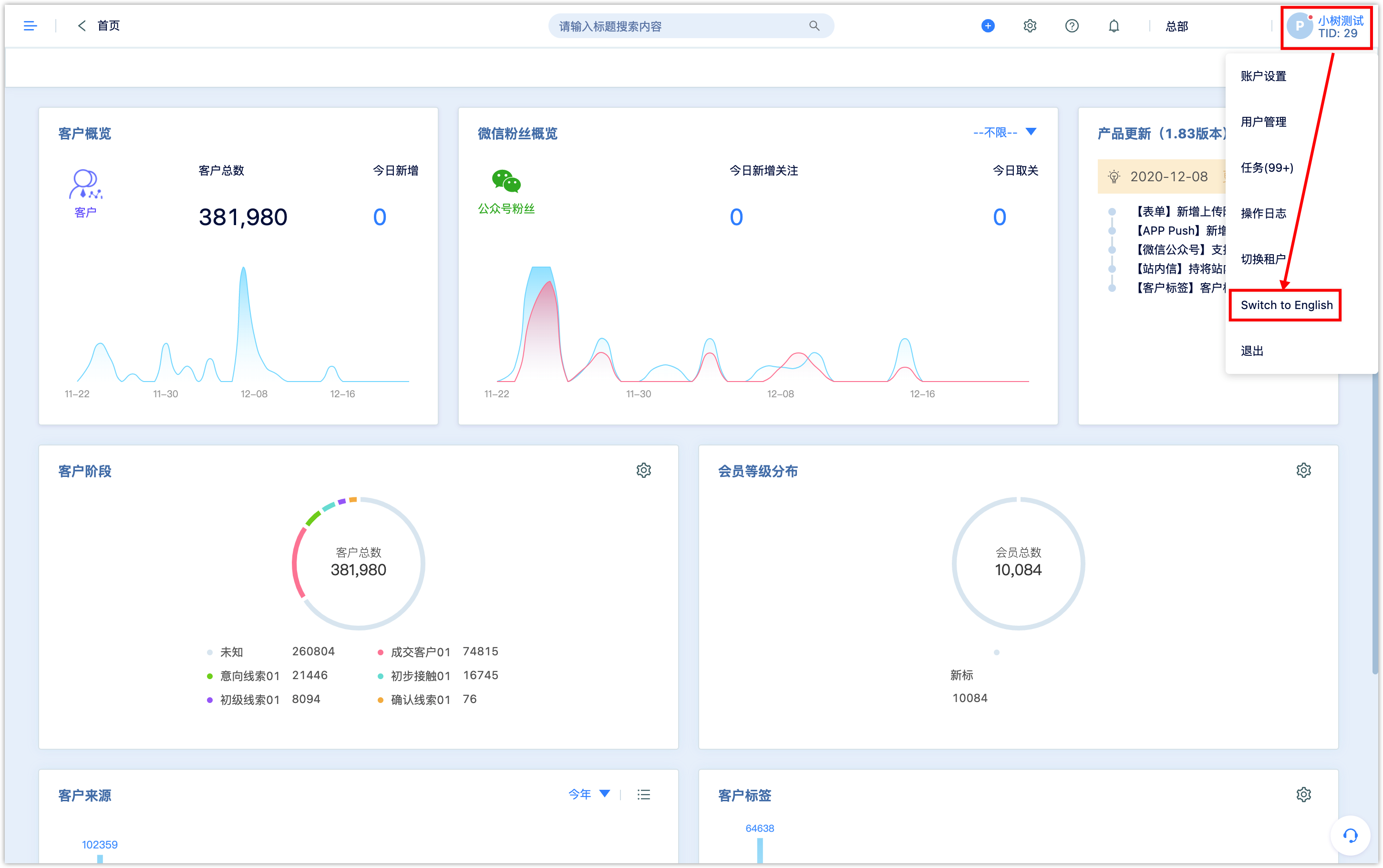Open the hamburger sidebar menu icon
The height and width of the screenshot is (868, 1383).
click(30, 26)
